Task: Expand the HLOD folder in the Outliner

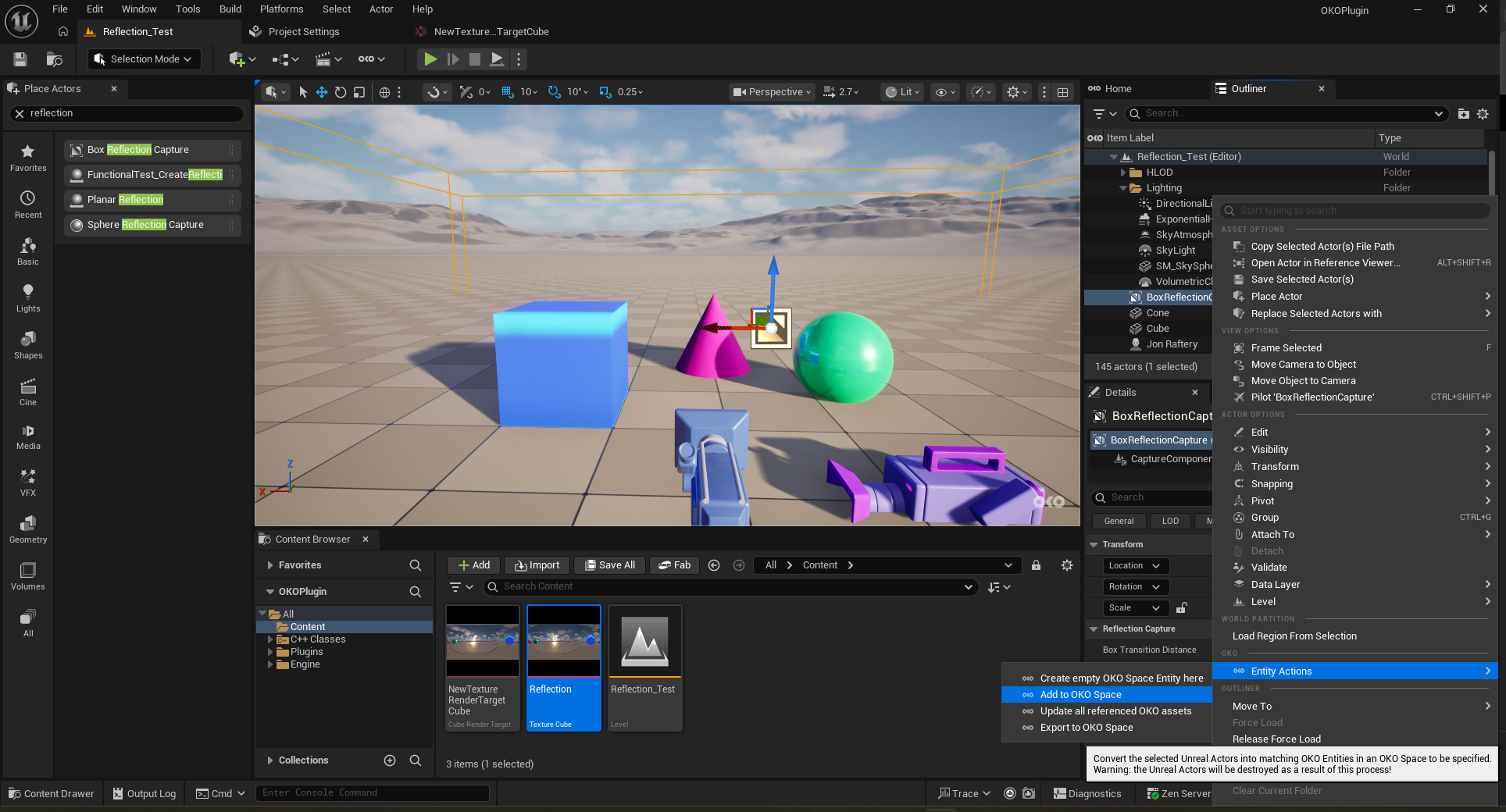Action: click(1123, 173)
